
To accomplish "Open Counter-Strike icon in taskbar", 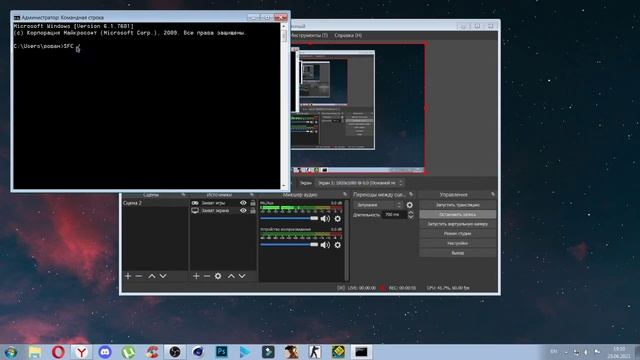I will click(x=315, y=352).
